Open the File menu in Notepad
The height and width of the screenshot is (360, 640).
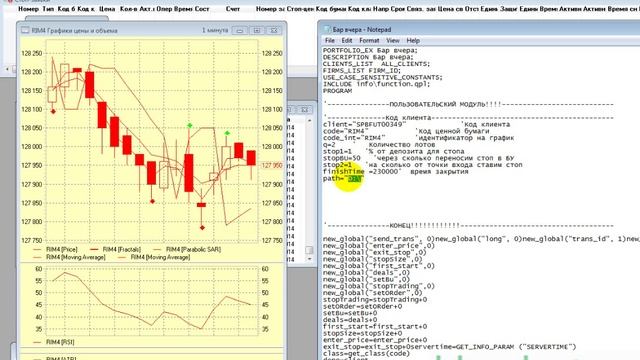(x=329, y=40)
